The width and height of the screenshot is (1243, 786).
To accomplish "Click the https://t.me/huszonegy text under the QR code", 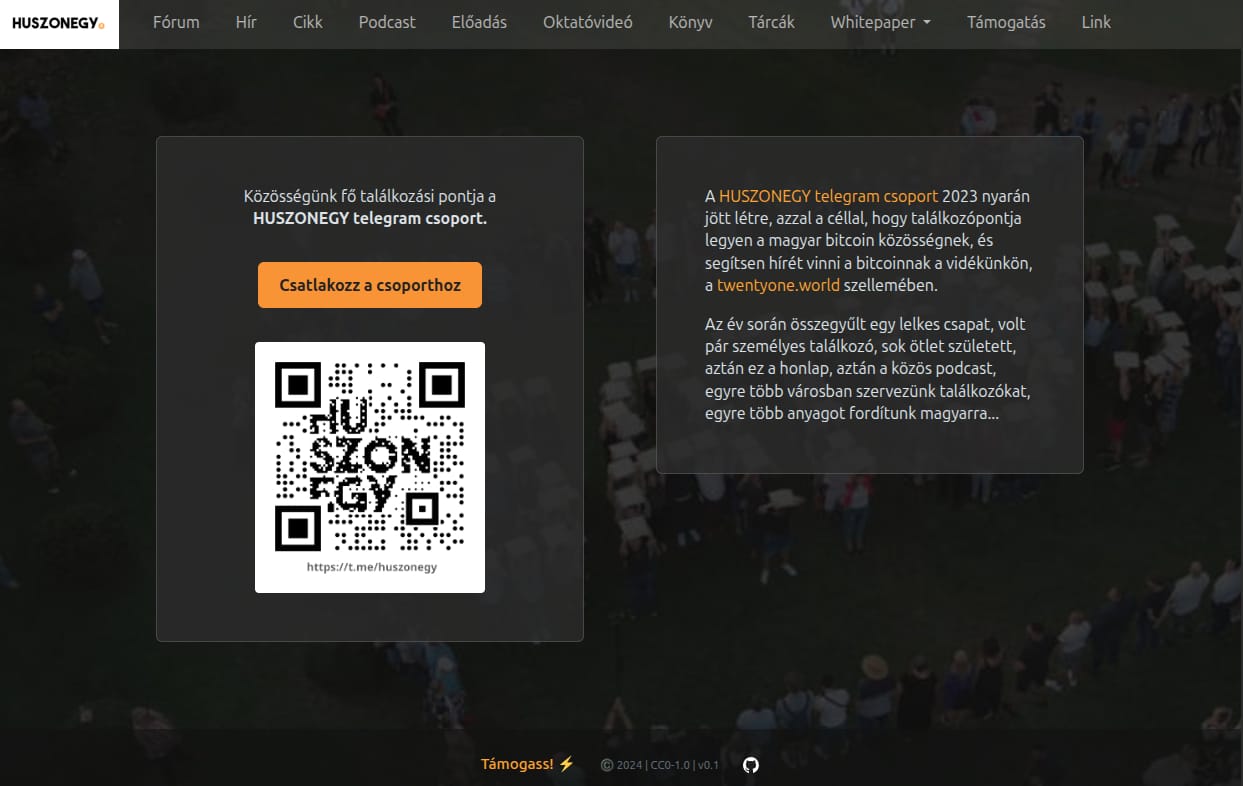I will [x=372, y=566].
